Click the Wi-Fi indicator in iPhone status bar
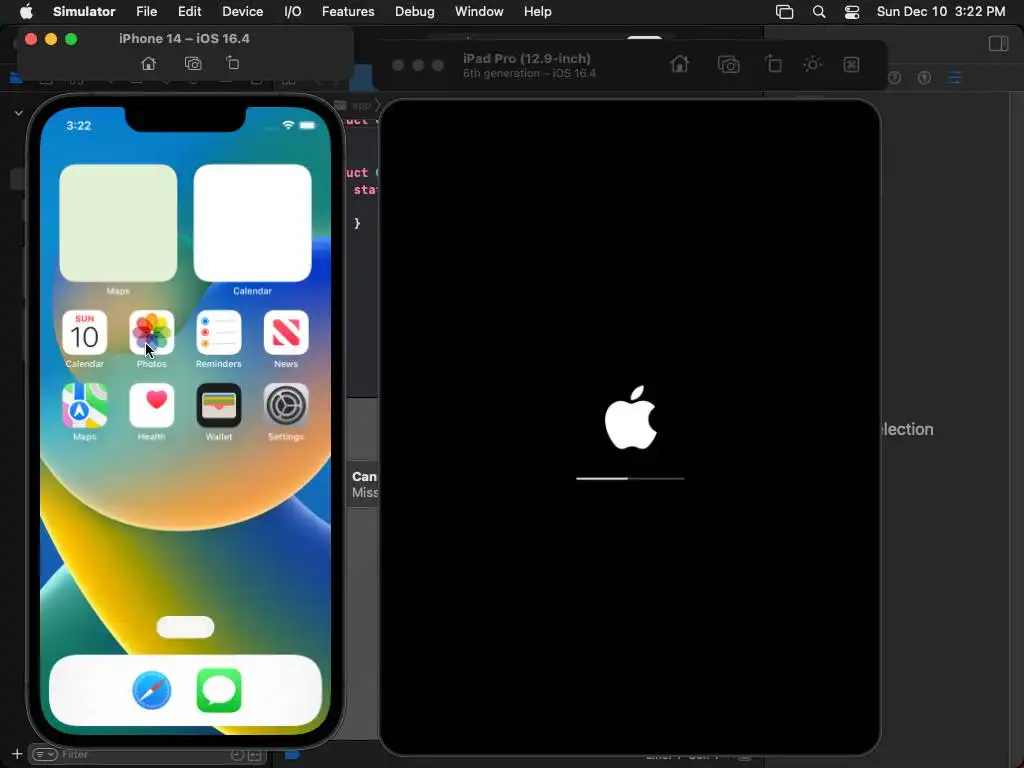 coord(288,125)
